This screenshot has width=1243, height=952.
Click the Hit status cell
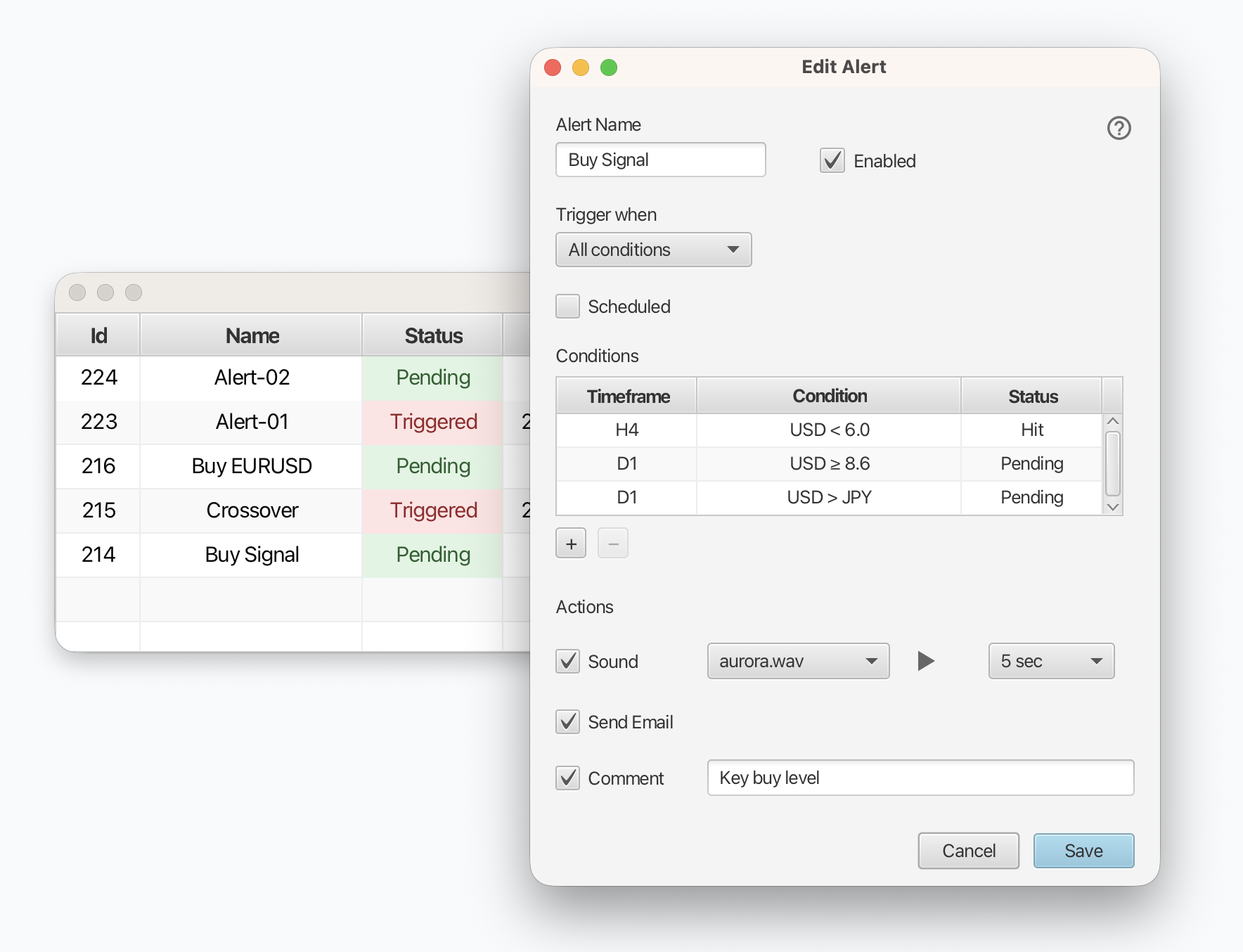tap(1032, 430)
